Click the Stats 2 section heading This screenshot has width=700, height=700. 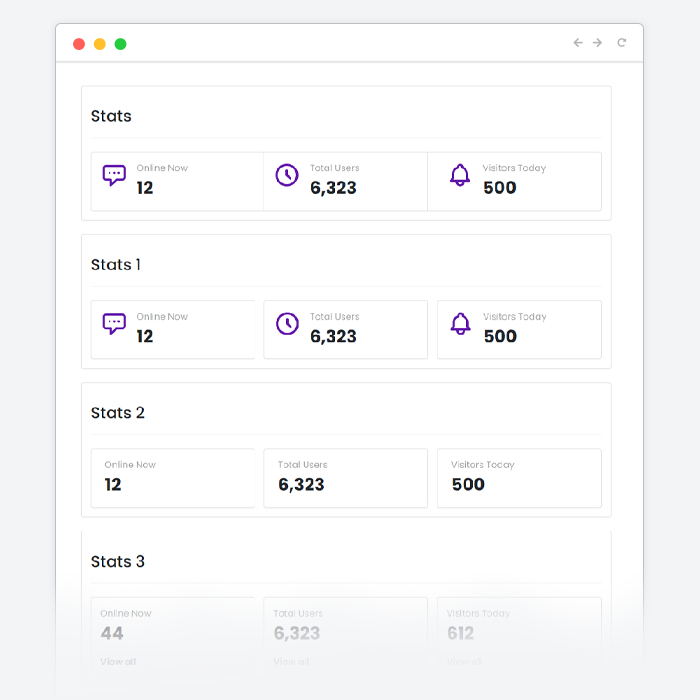click(x=118, y=413)
